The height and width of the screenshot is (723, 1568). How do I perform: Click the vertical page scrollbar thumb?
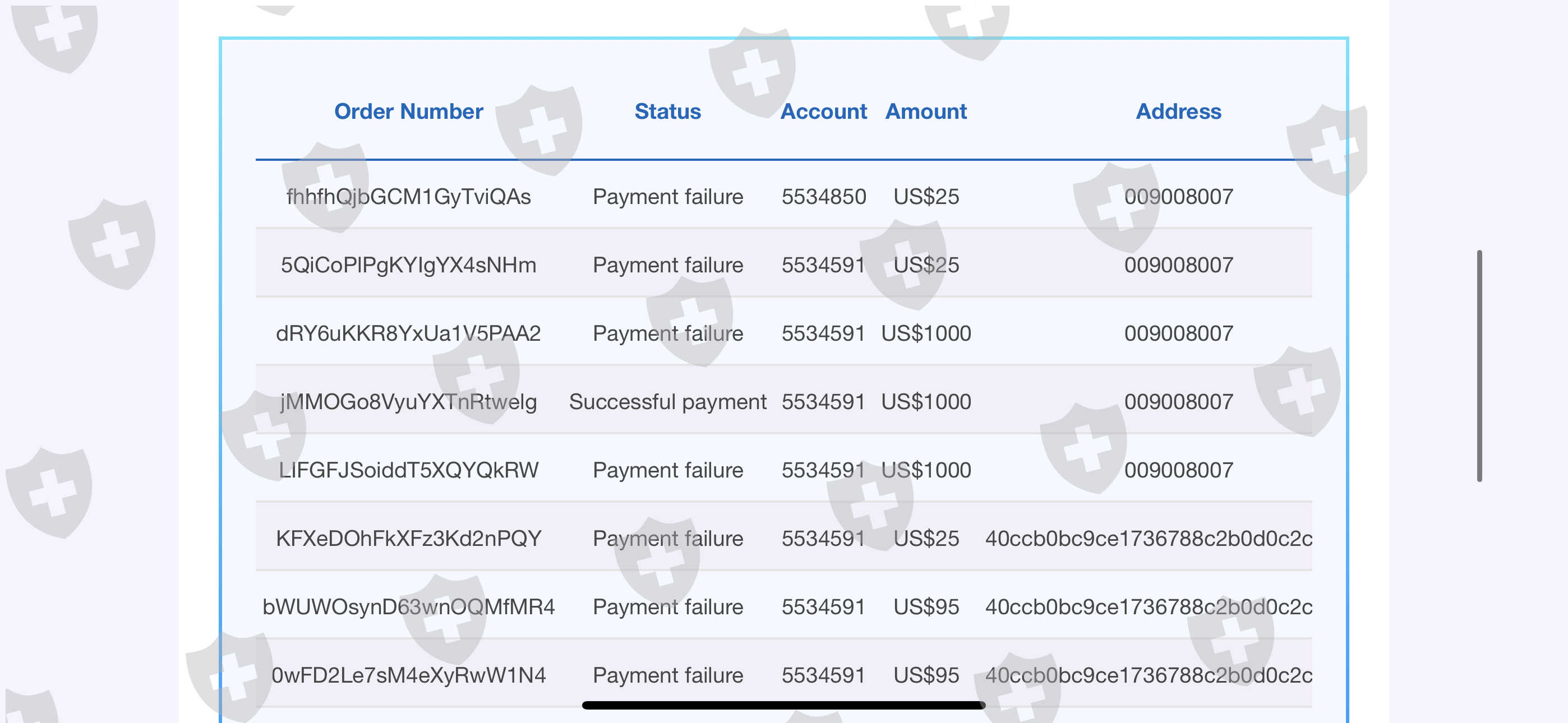[1478, 365]
